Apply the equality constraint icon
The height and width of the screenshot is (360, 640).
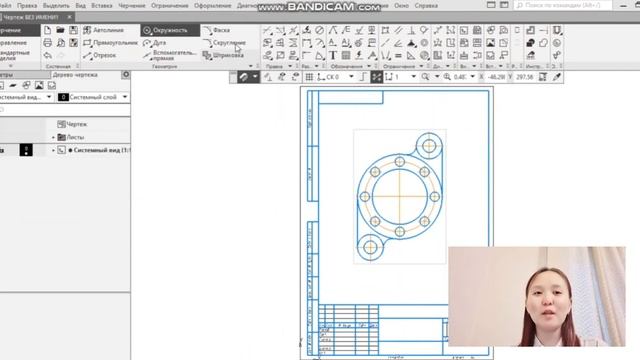(x=398, y=56)
